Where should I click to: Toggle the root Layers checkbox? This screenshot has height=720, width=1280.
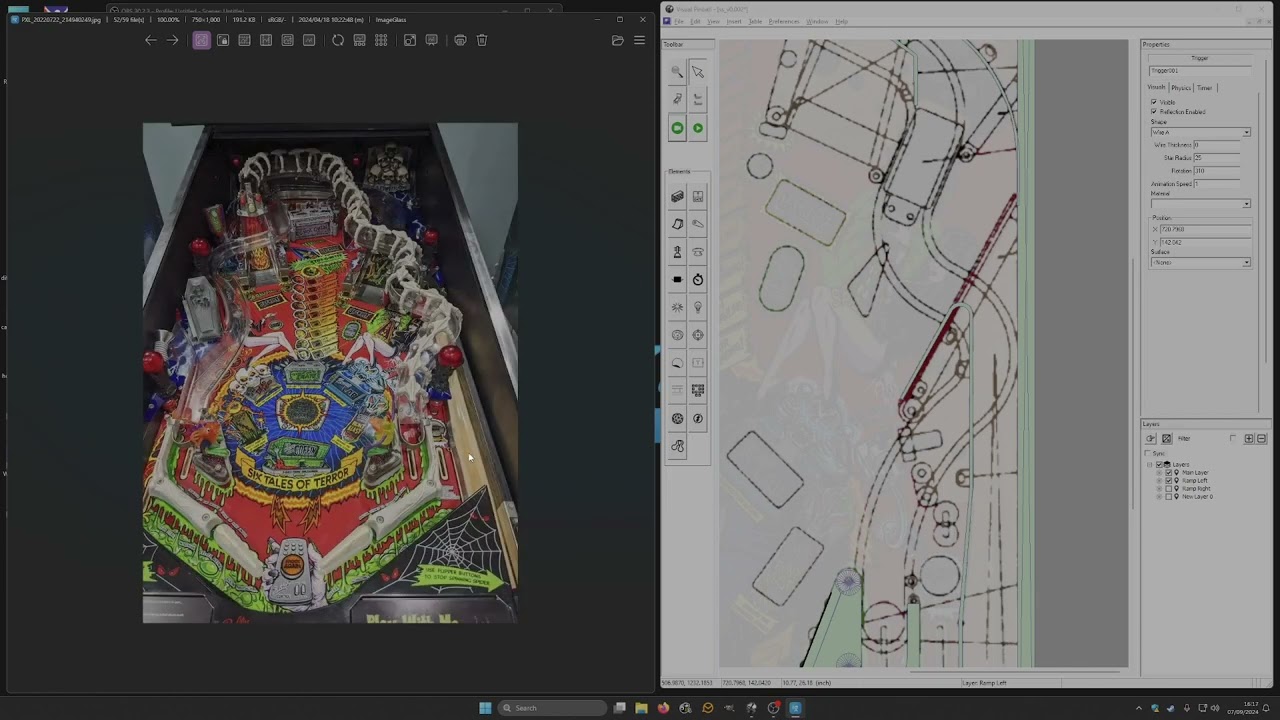click(x=1160, y=464)
